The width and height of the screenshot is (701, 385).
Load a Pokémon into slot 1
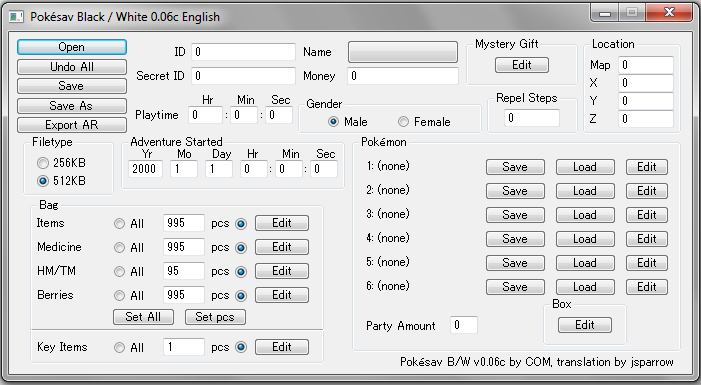pos(585,167)
